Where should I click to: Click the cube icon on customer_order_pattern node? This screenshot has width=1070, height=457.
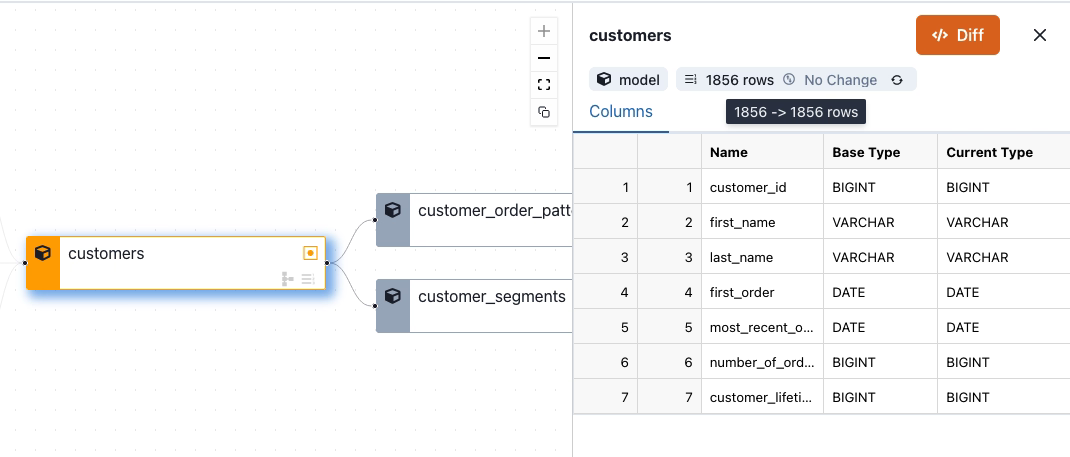point(393,211)
